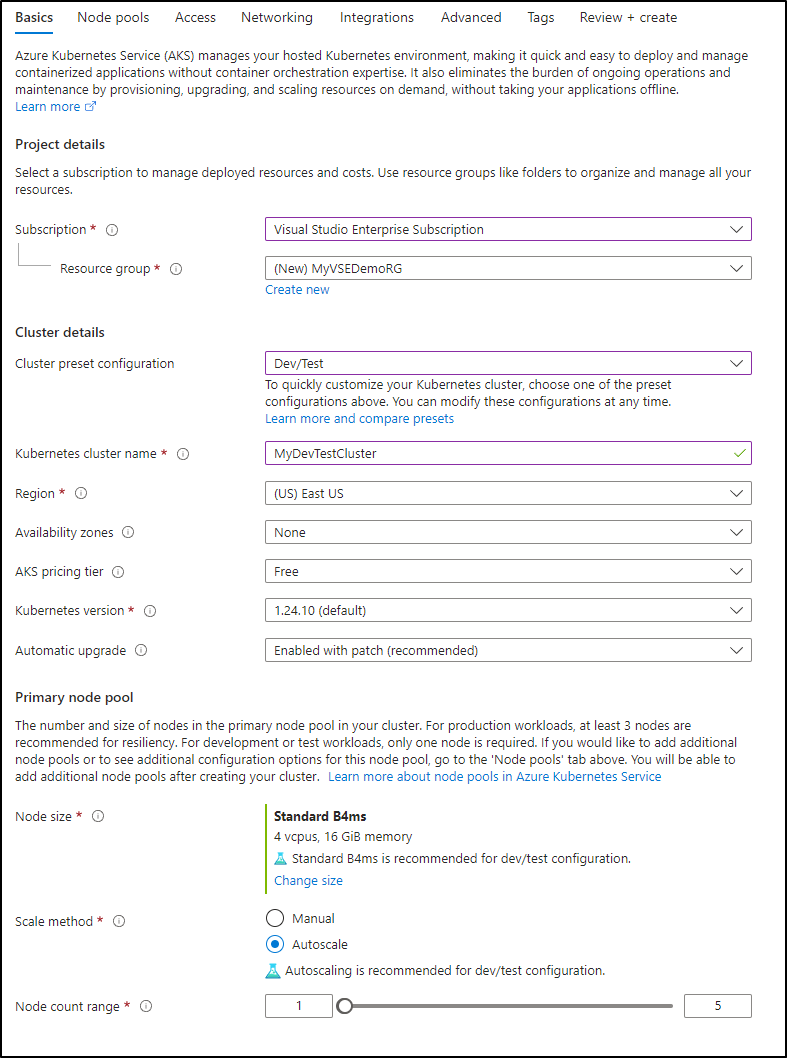Click the Change size link

coord(308,881)
